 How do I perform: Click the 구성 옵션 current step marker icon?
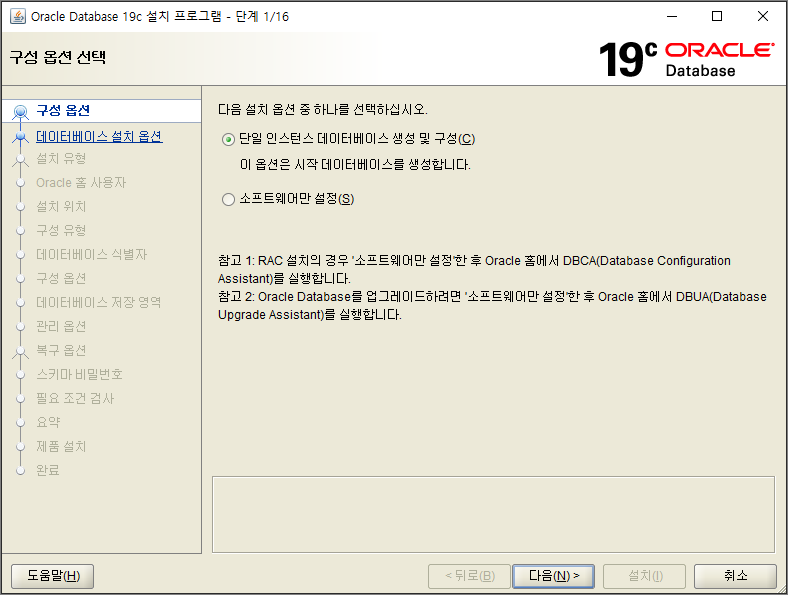(x=21, y=112)
